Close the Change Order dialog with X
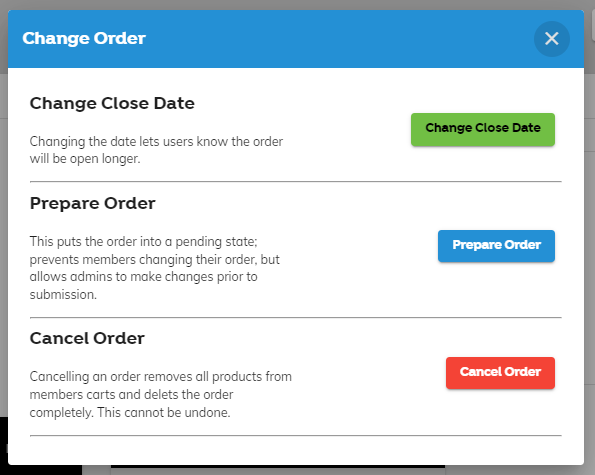595x475 pixels. tap(551, 39)
